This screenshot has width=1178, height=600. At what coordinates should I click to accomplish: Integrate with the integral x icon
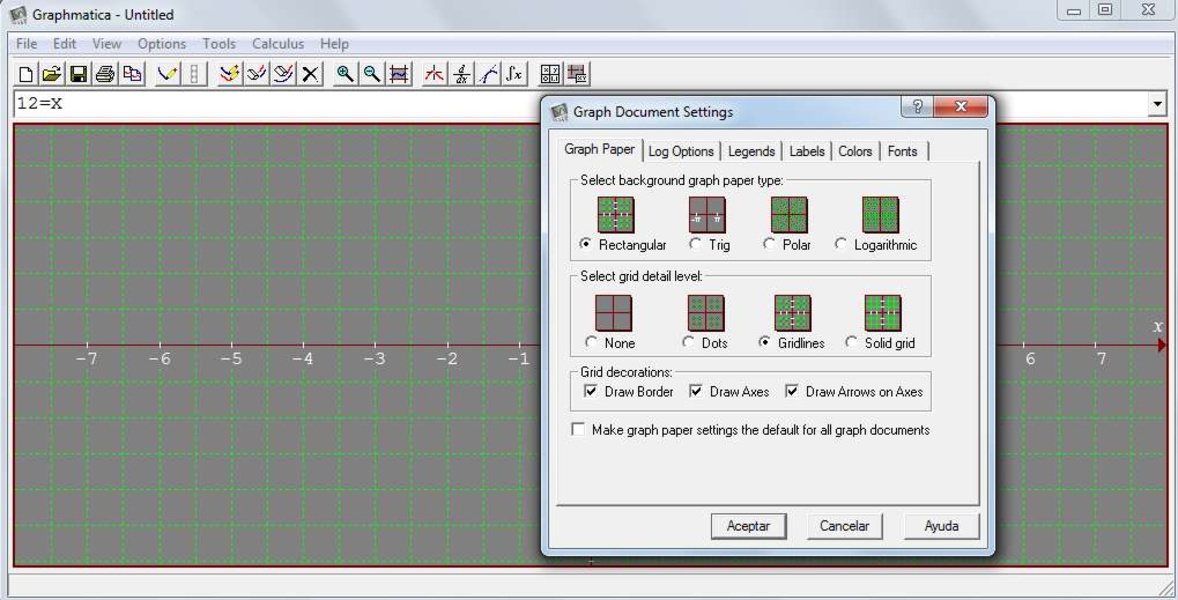point(515,74)
